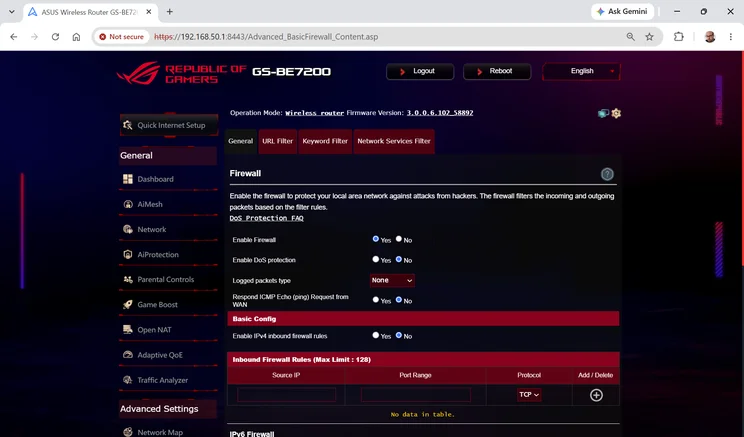Open the TCP protocol dropdown
Screen dimensions: 744x437
(529, 394)
